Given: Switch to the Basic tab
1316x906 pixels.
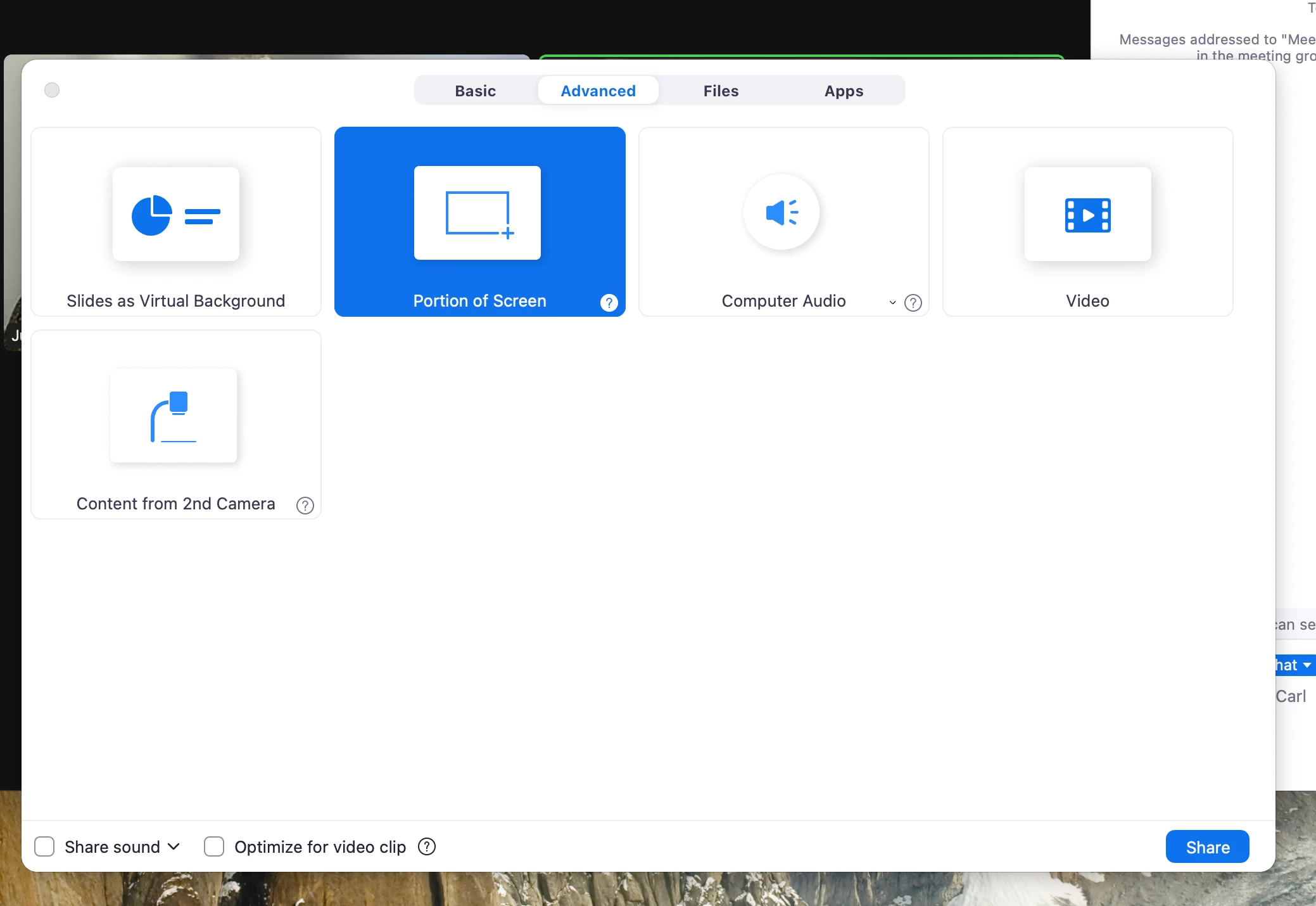Looking at the screenshot, I should pyautogui.click(x=475, y=91).
